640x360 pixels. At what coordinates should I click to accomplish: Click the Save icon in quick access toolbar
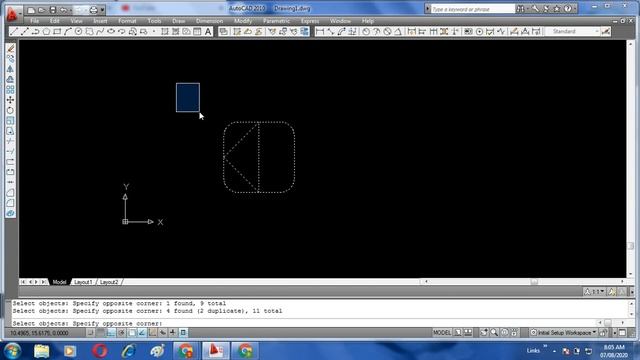pyautogui.click(x=53, y=10)
